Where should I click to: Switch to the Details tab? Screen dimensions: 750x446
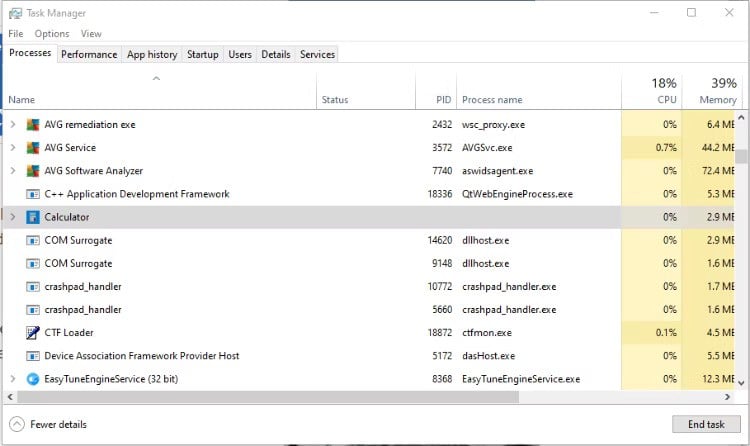276,55
